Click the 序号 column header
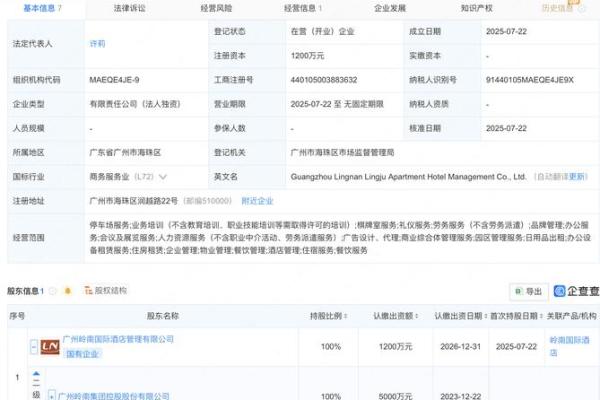 (x=17, y=316)
